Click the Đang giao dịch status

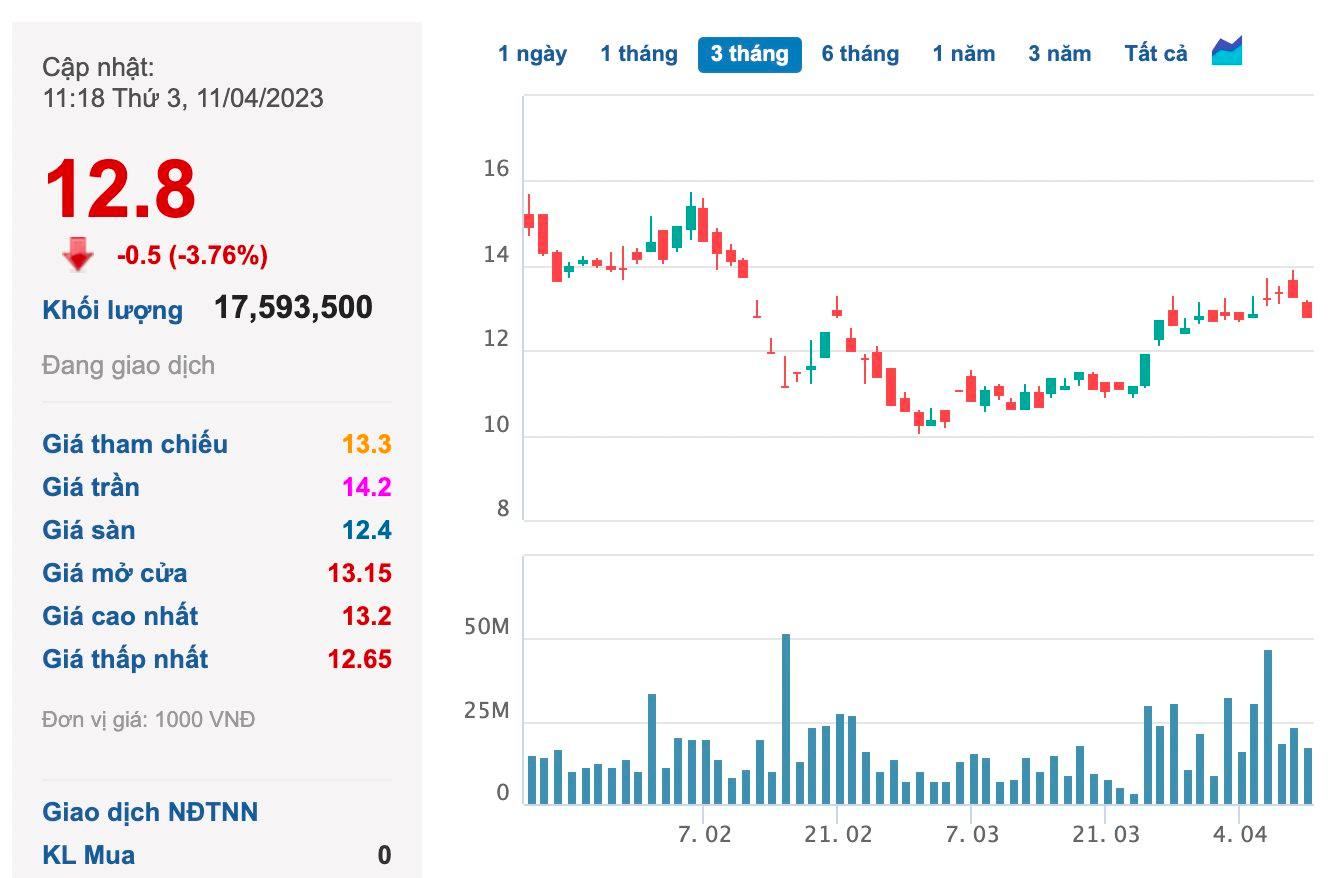pos(128,366)
